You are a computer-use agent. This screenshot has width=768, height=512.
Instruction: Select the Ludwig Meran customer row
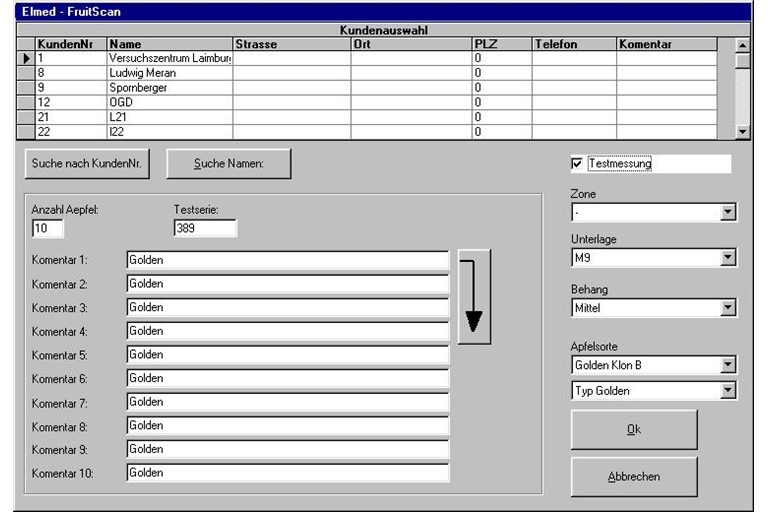click(168, 73)
